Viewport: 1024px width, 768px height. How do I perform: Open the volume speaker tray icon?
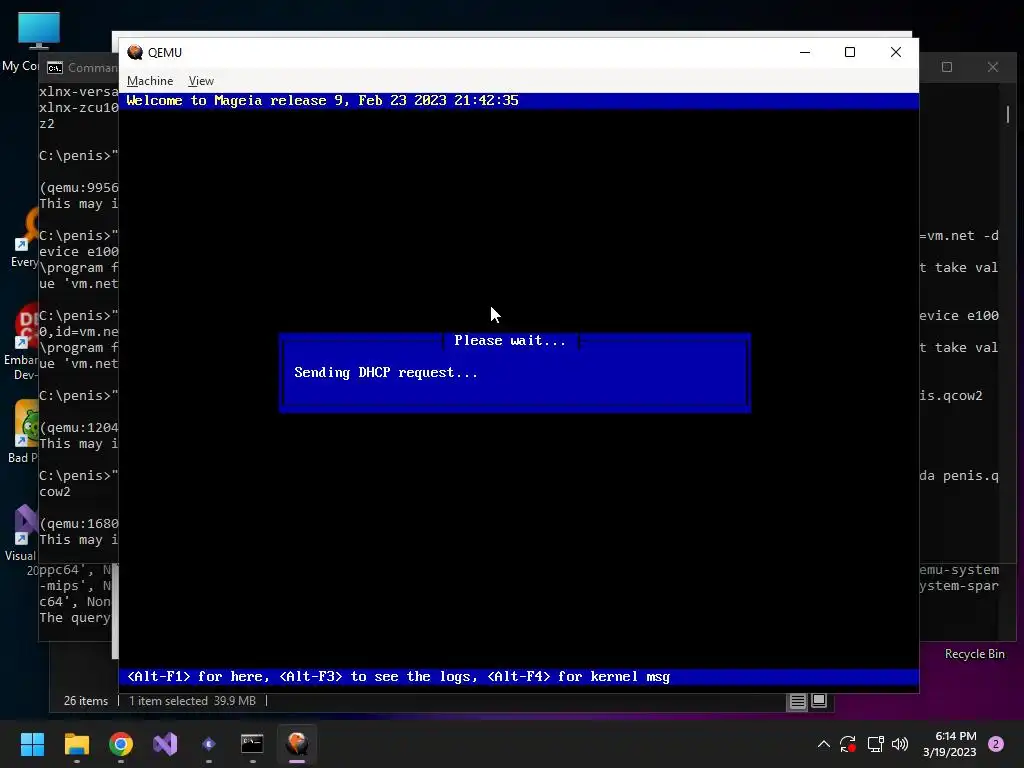point(900,744)
